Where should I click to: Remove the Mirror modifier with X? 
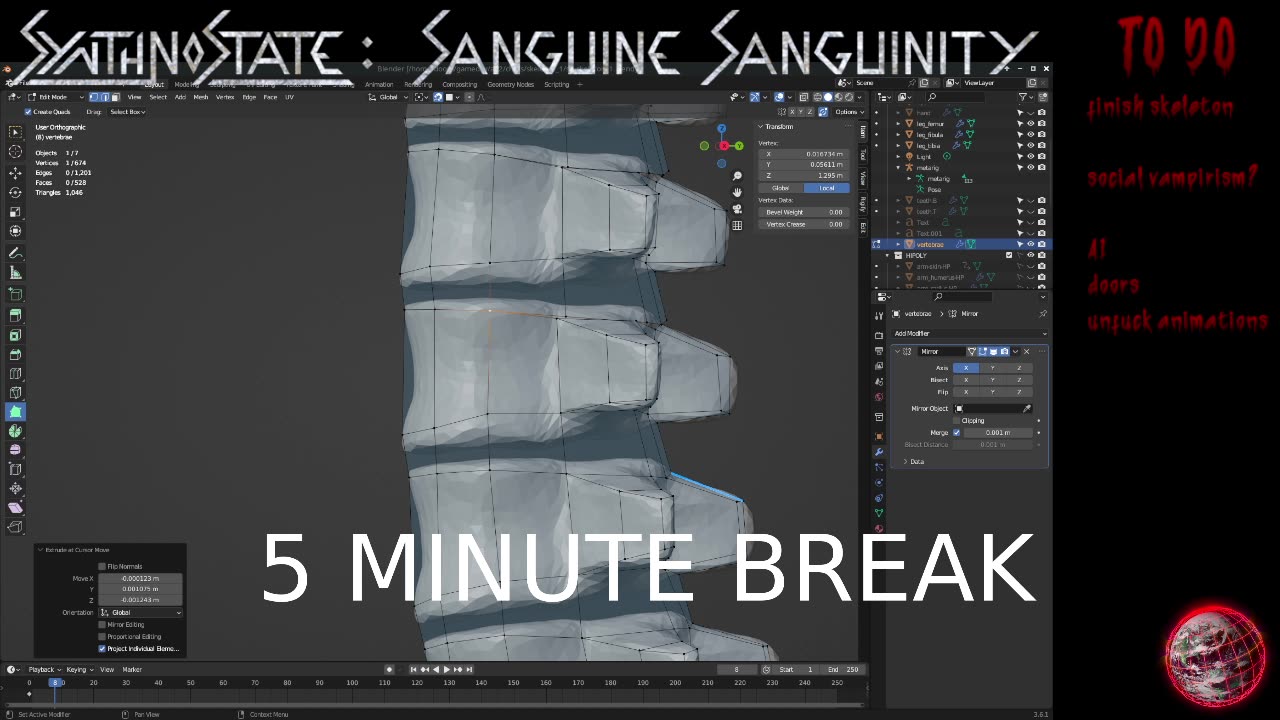(x=1026, y=351)
